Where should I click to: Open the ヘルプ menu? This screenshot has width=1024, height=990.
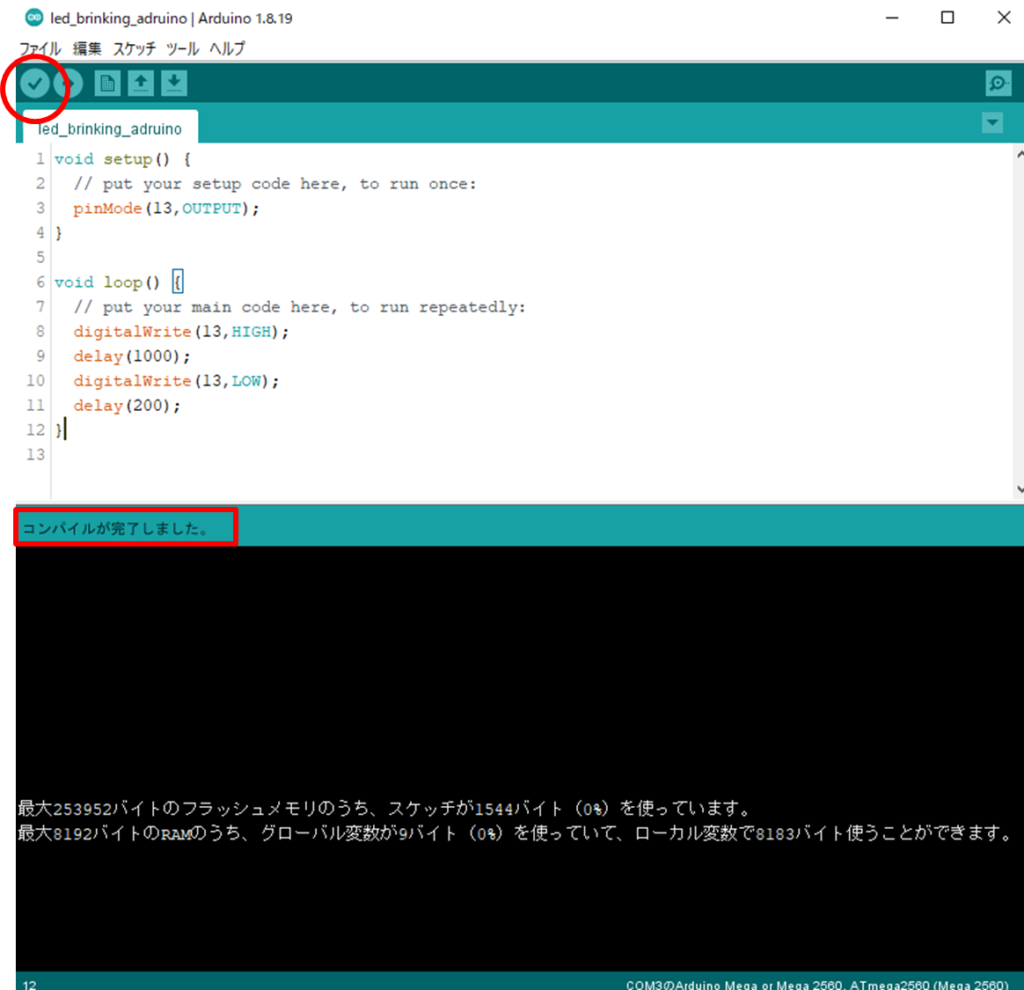[x=227, y=48]
